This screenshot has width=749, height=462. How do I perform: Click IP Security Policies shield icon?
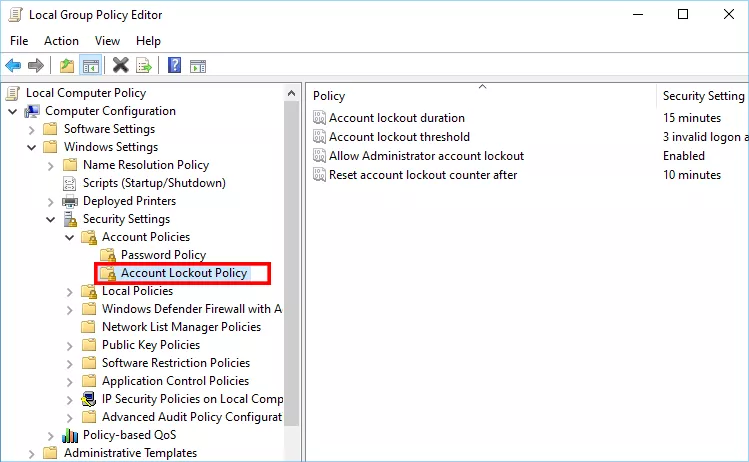(88, 399)
